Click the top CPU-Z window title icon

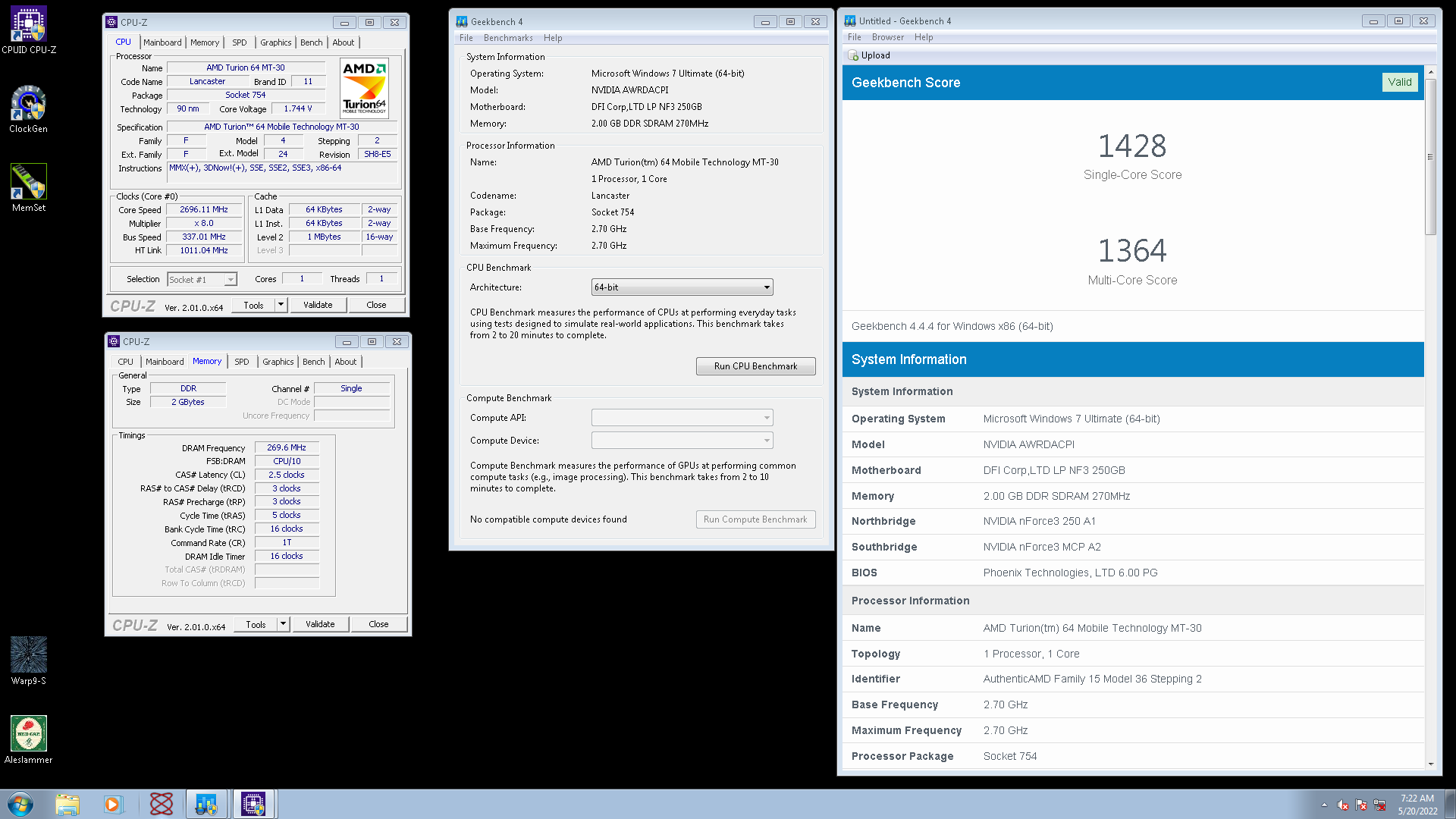(x=112, y=22)
